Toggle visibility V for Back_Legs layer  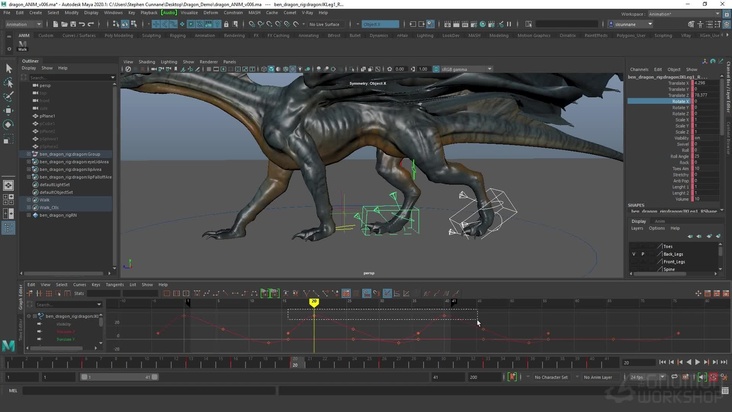[633, 254]
